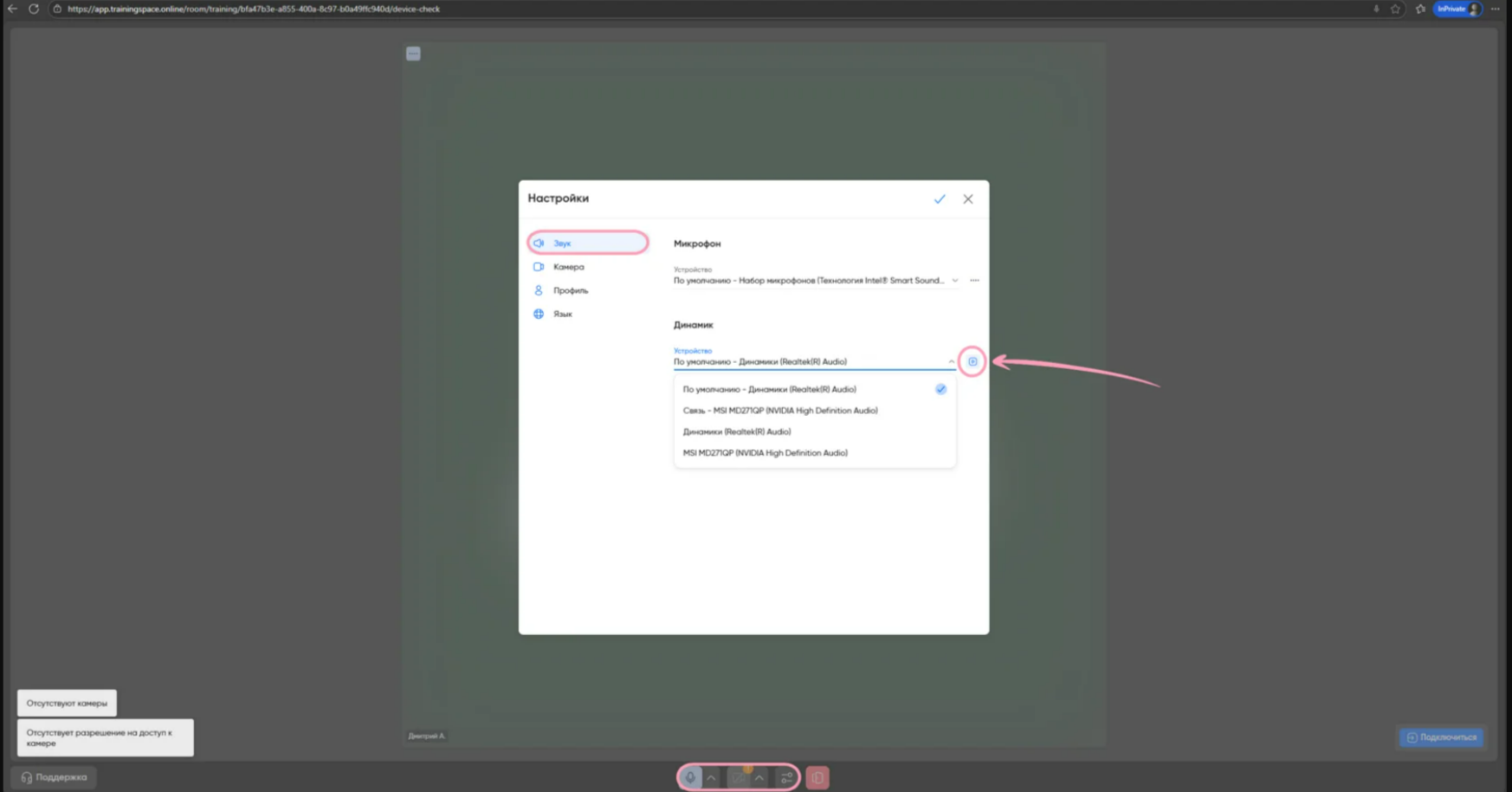The image size is (1512, 792).
Task: Click the small menu icon above the video area
Action: 413,54
